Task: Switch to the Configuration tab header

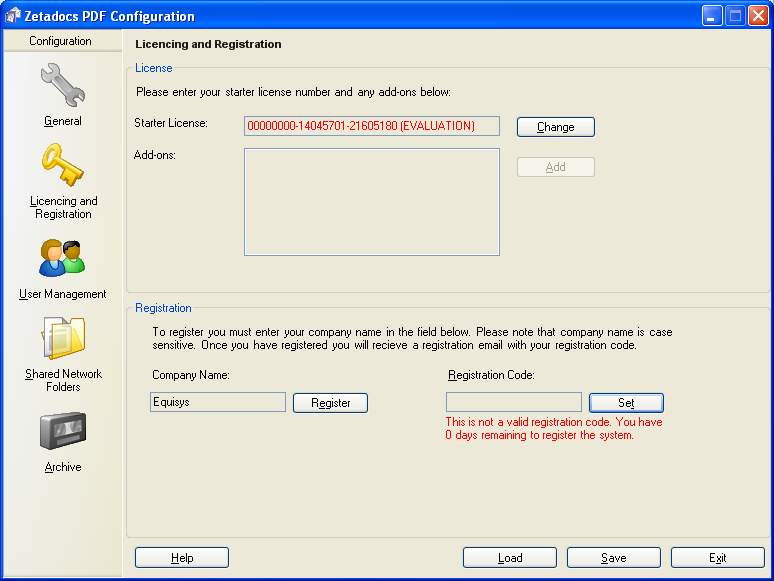Action: (x=60, y=41)
